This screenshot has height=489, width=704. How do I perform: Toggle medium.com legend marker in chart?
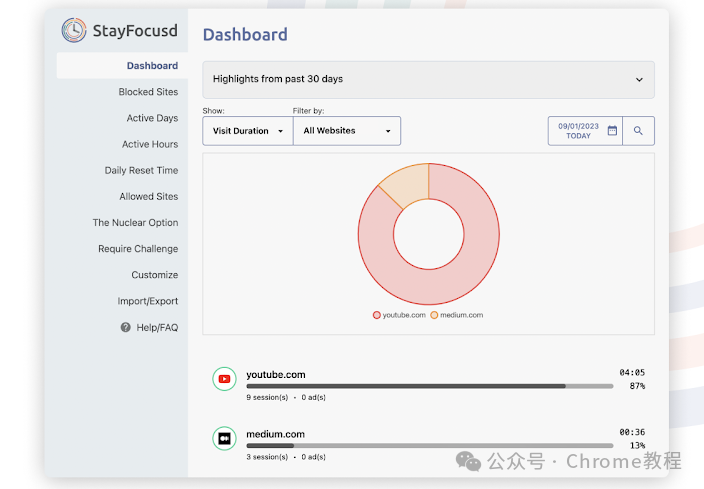pos(434,315)
